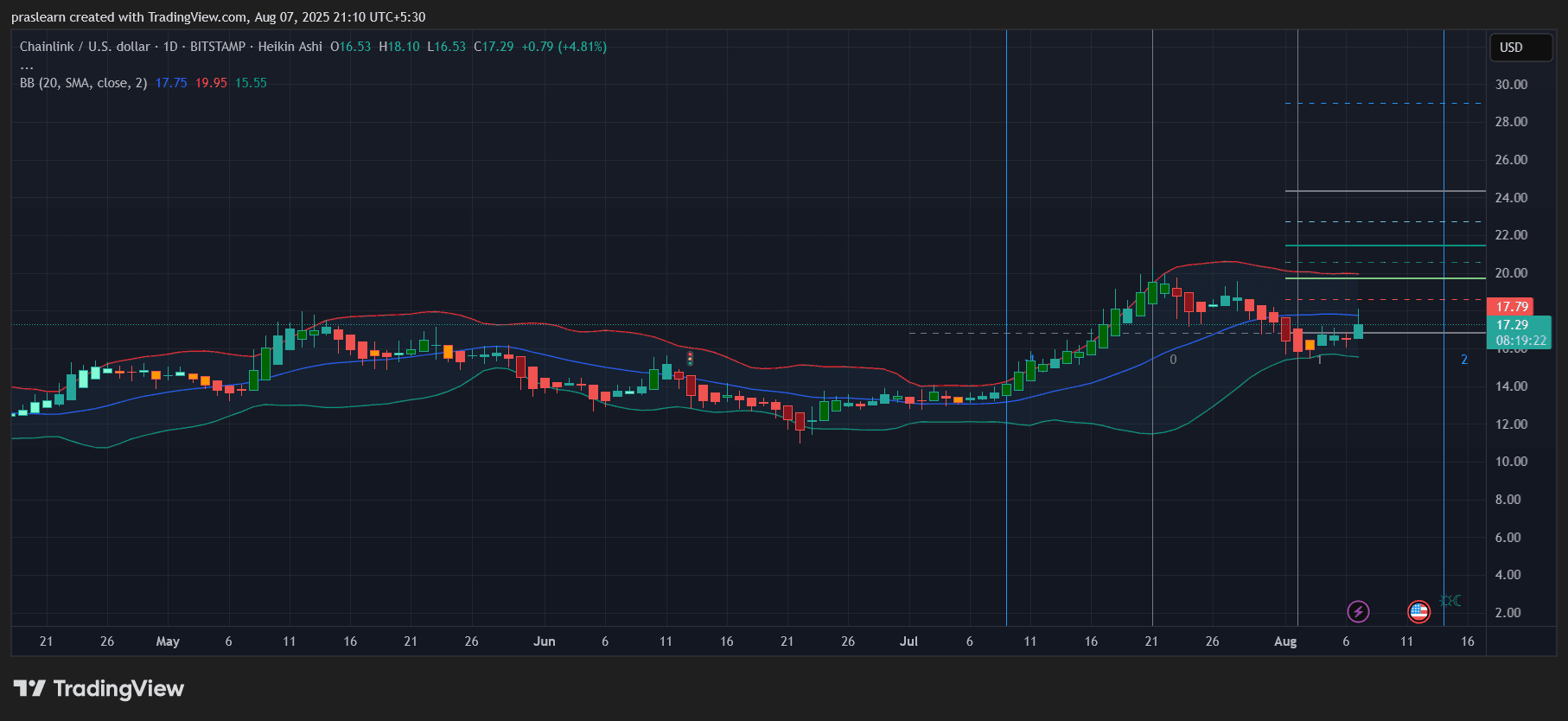Click the TradingView logo

(99, 688)
